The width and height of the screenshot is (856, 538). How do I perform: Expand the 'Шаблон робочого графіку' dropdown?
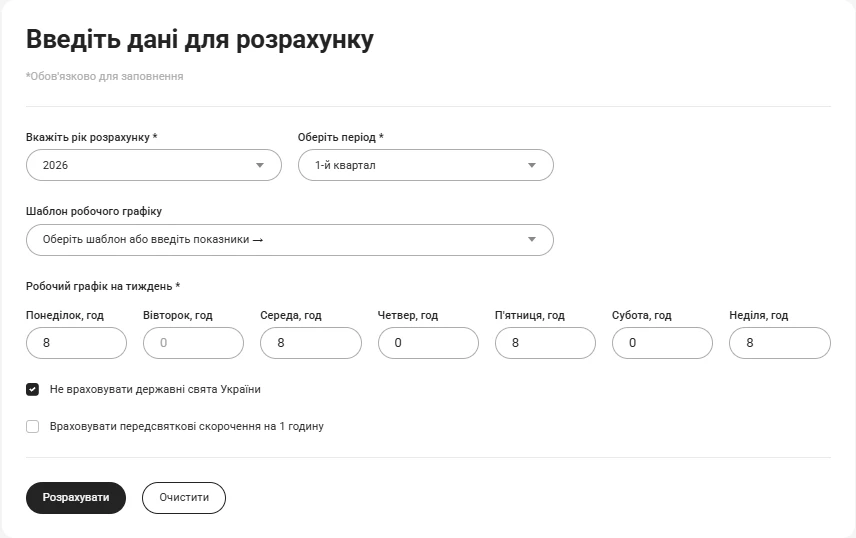click(x=280, y=240)
